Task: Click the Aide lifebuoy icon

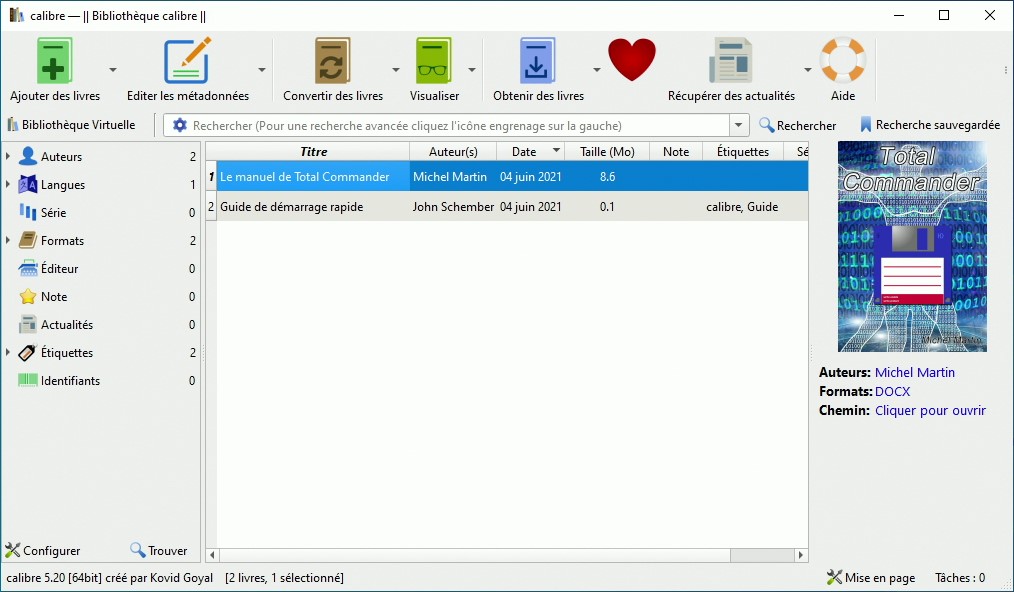Action: (842, 62)
